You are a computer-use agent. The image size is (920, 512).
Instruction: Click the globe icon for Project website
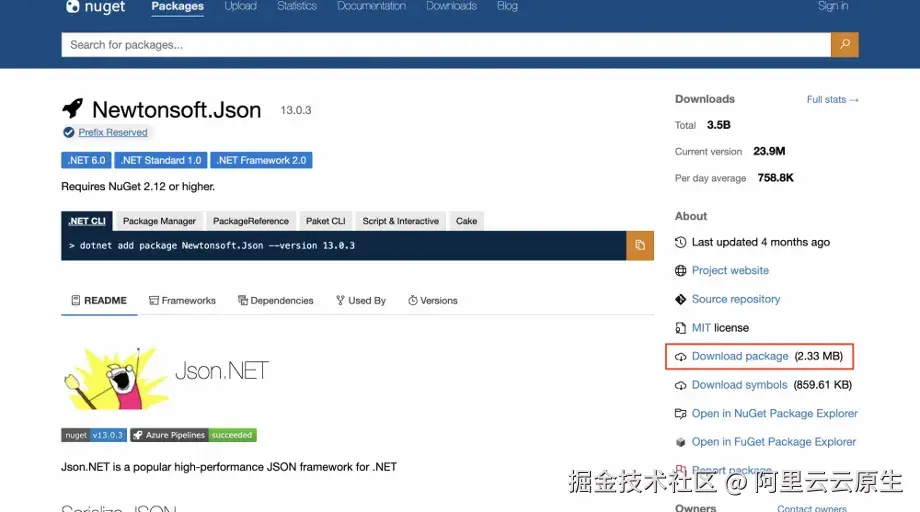pyautogui.click(x=680, y=270)
